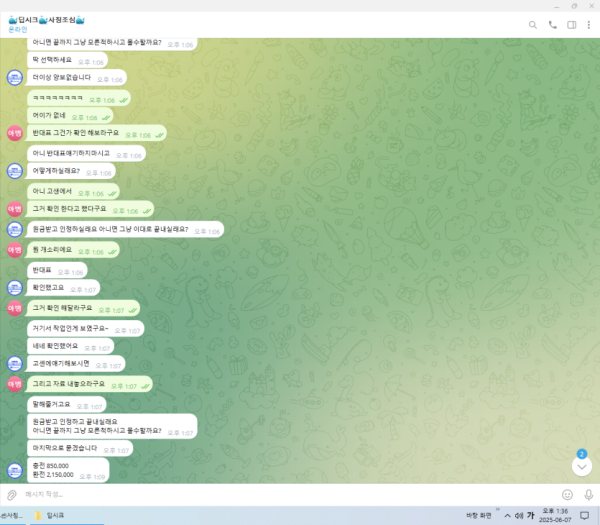Select message ending 그냥 이대로 끝내실래요?
The image size is (600, 525).
pos(125,230)
